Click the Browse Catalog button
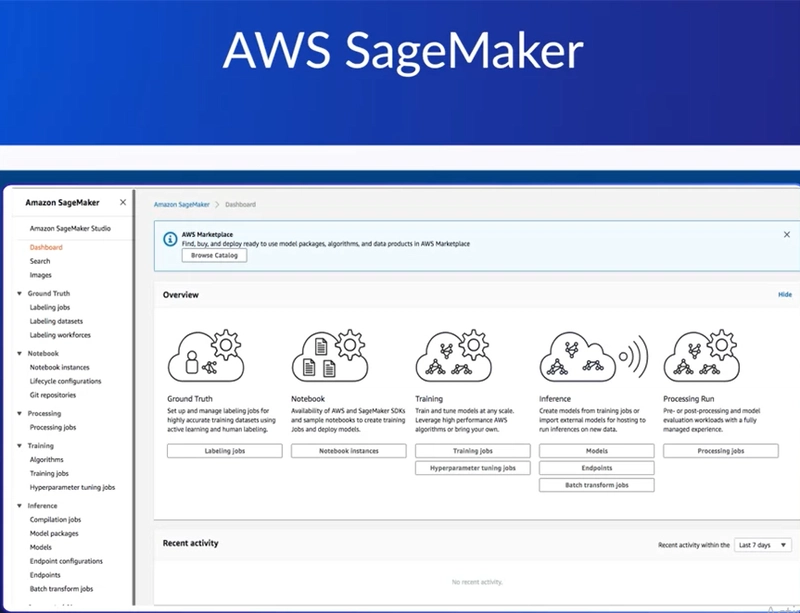Viewport: 800px width, 613px height. [x=214, y=255]
